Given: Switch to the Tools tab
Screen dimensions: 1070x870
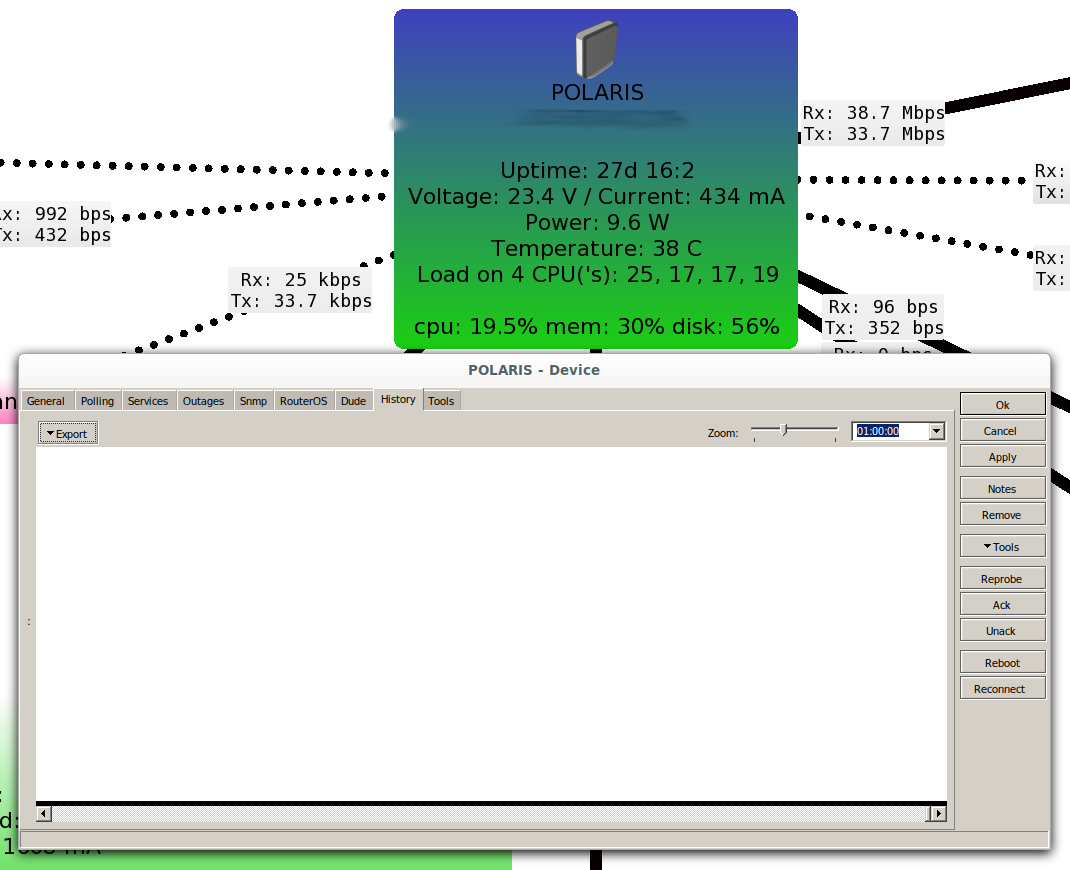Looking at the screenshot, I should tap(441, 401).
